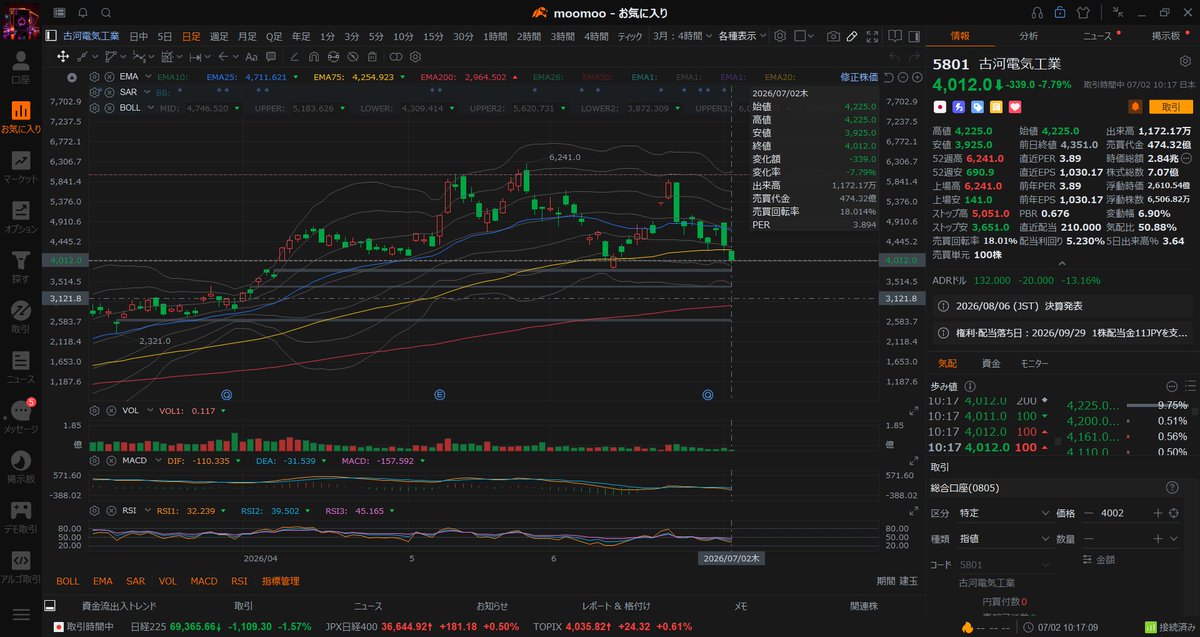Open メッセージ with unread badge
The image size is (1200, 637).
(21, 417)
